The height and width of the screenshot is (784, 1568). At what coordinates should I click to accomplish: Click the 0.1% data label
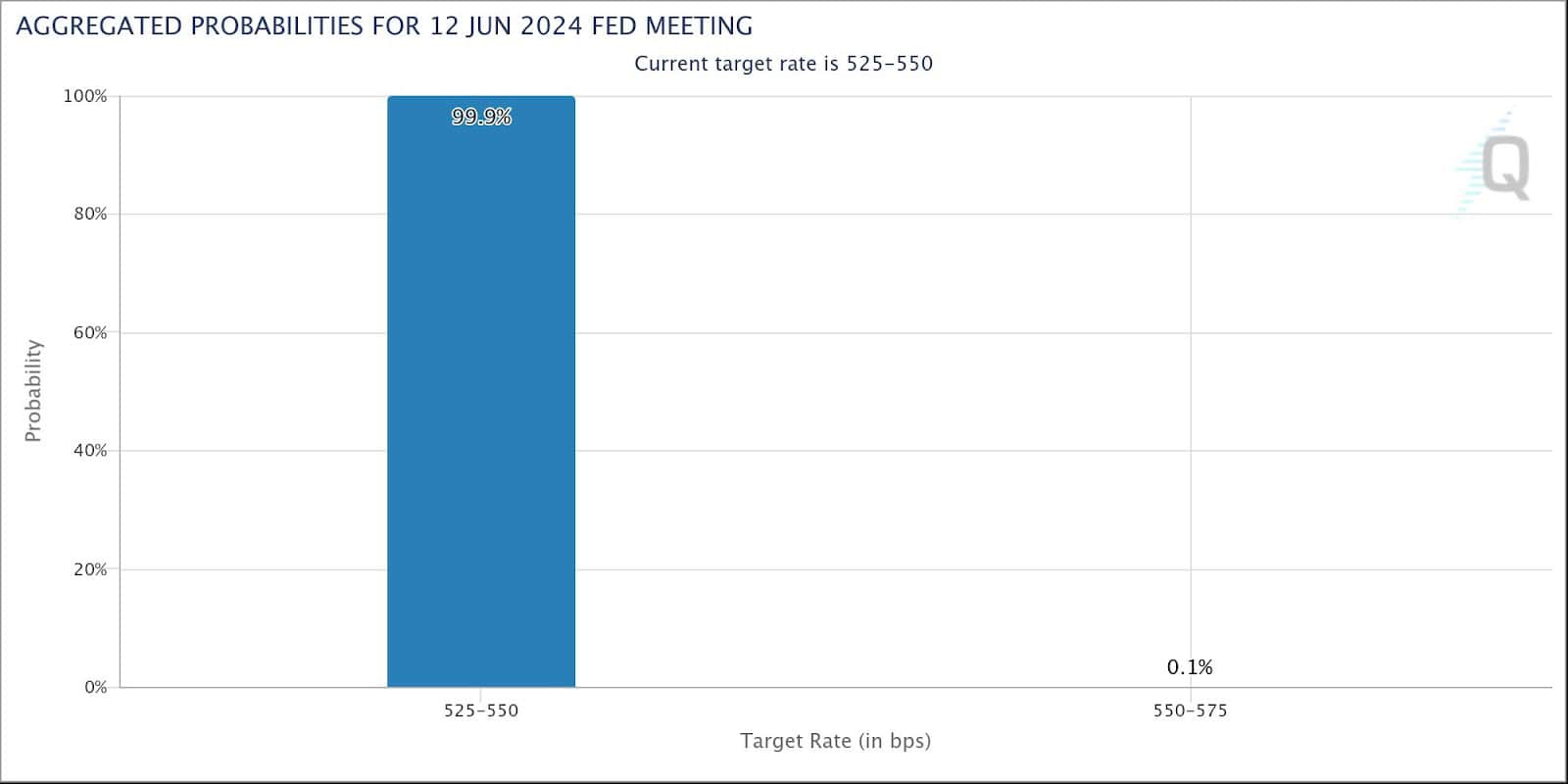point(1190,667)
